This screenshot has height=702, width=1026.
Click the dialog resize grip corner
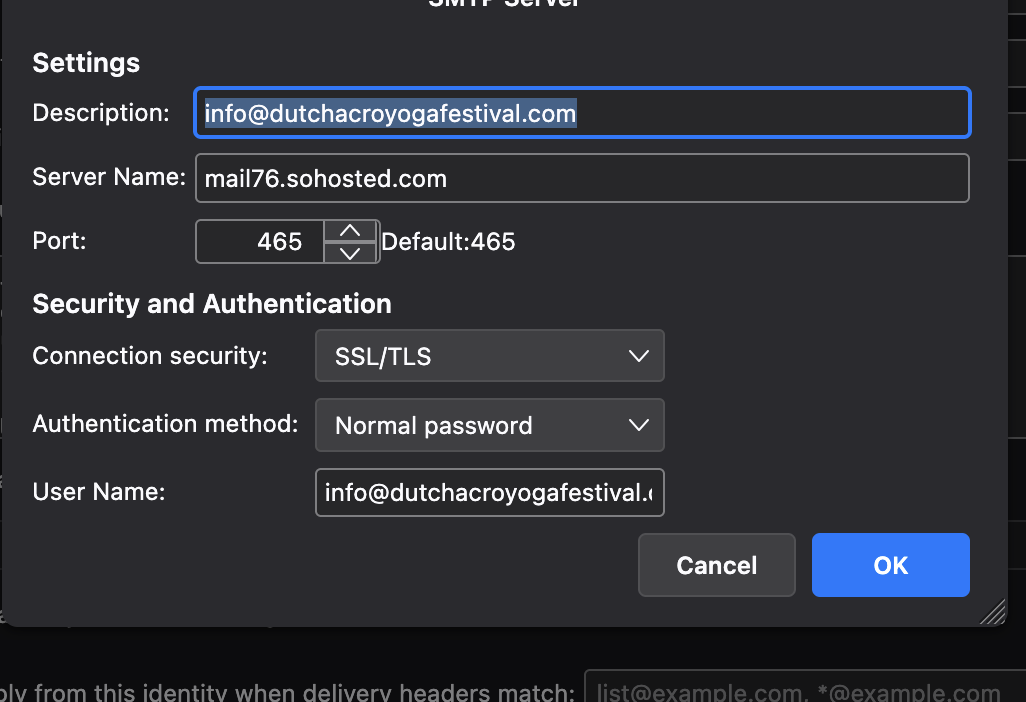(993, 613)
